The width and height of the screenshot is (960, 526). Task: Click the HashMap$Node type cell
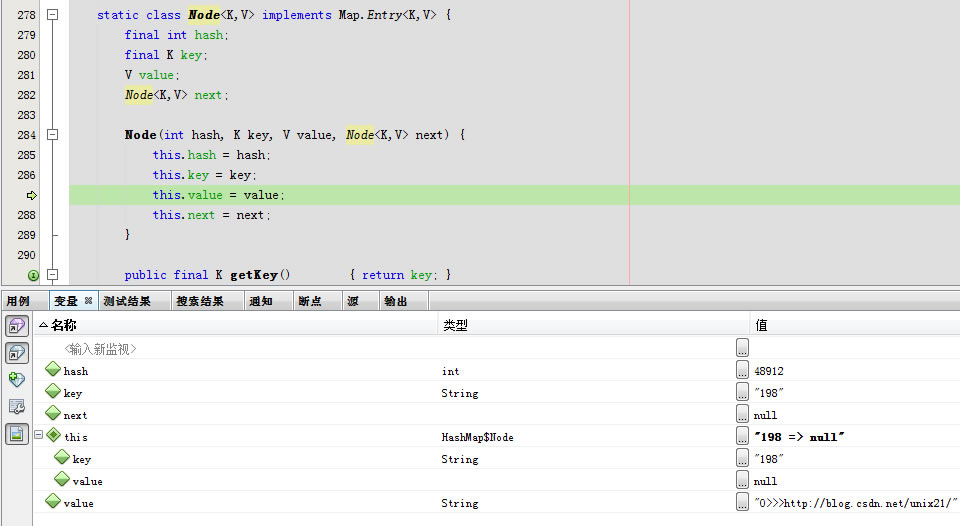[478, 437]
